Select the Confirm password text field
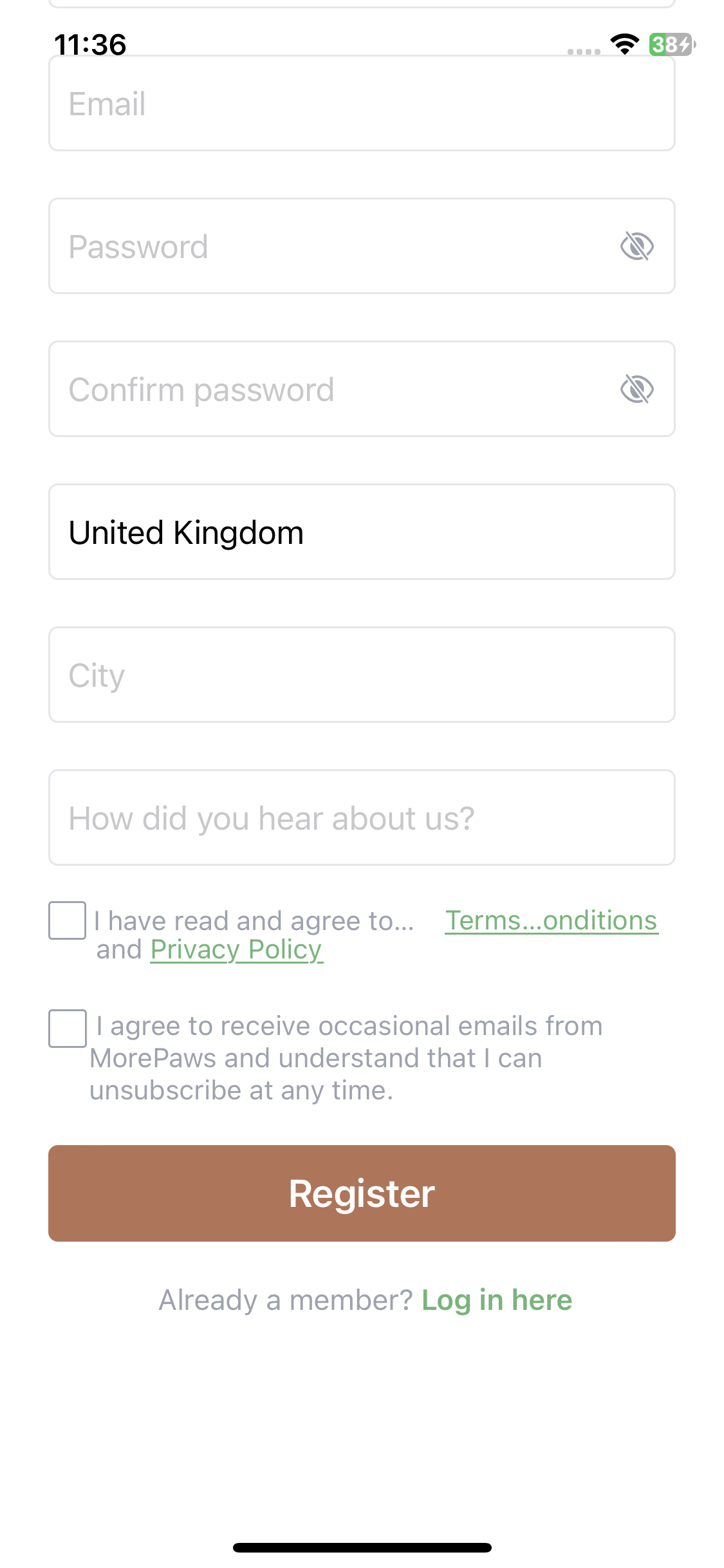 coord(322,389)
